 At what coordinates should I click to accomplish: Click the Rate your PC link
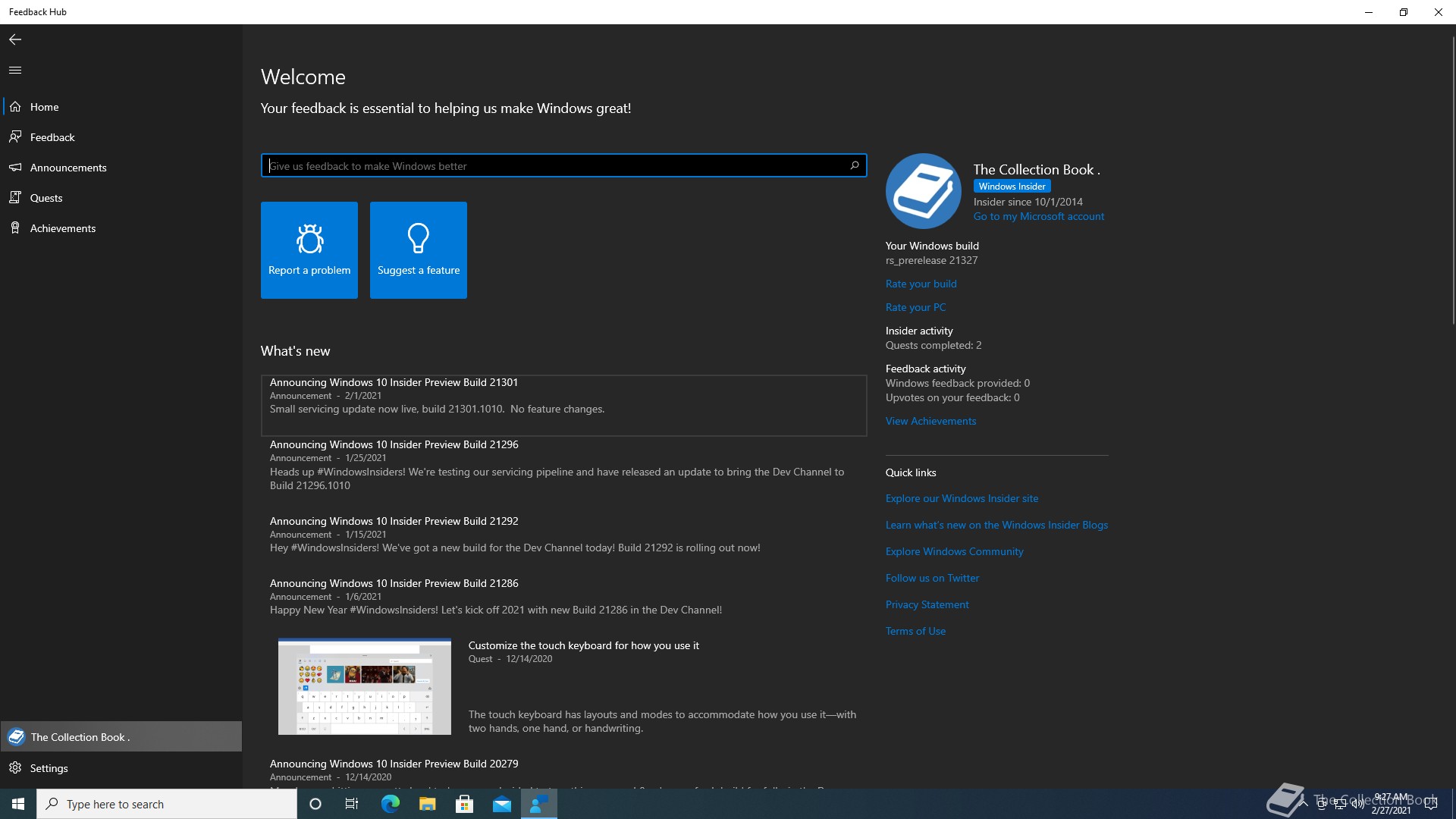[x=916, y=307]
